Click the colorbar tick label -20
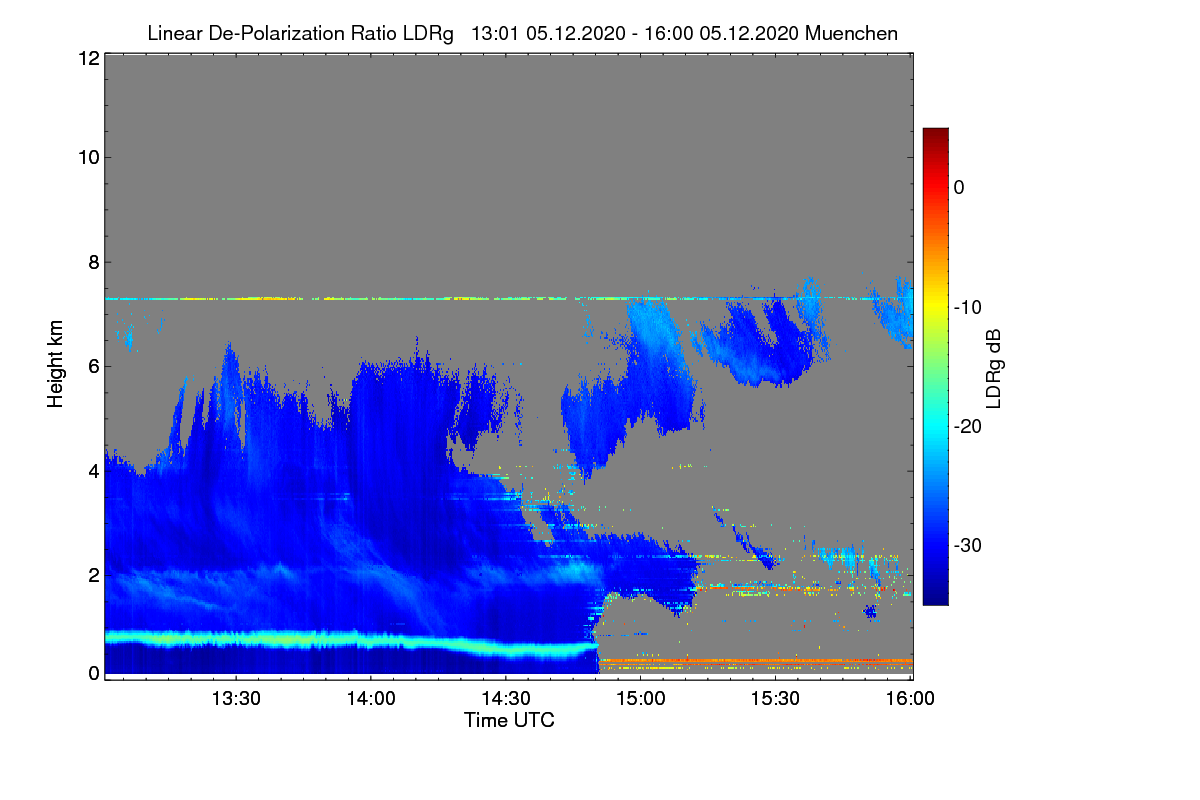 966,426
